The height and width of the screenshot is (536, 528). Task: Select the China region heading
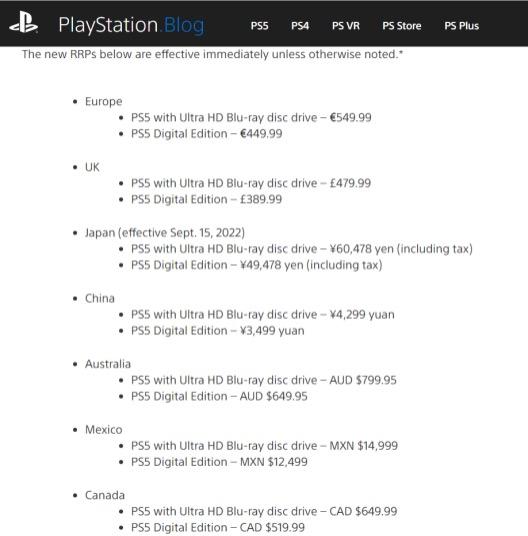[100, 298]
